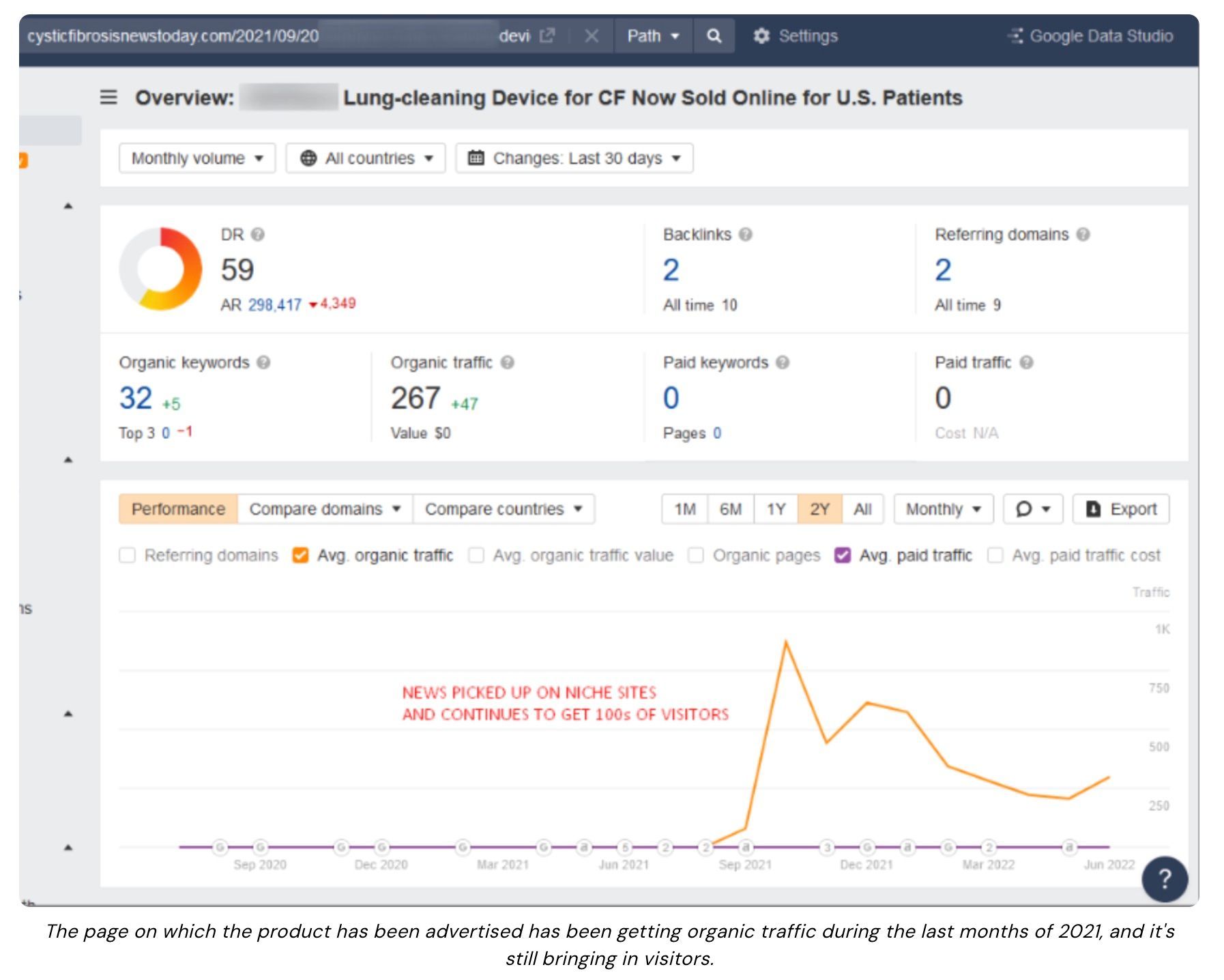
Task: Click the search magnifier icon
Action: click(x=714, y=36)
